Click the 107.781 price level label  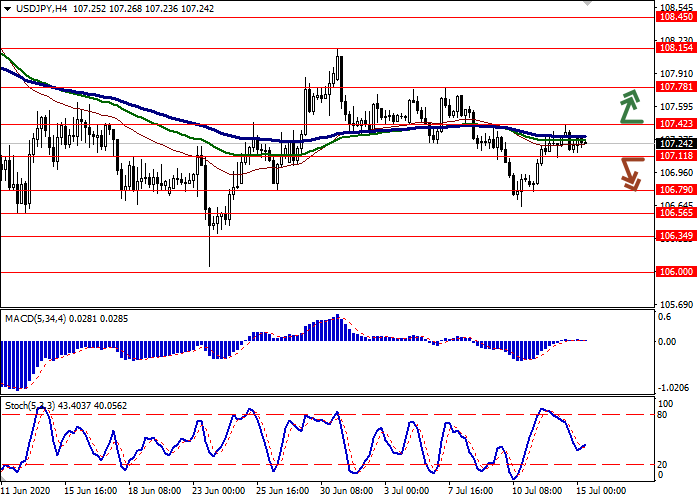click(677, 87)
